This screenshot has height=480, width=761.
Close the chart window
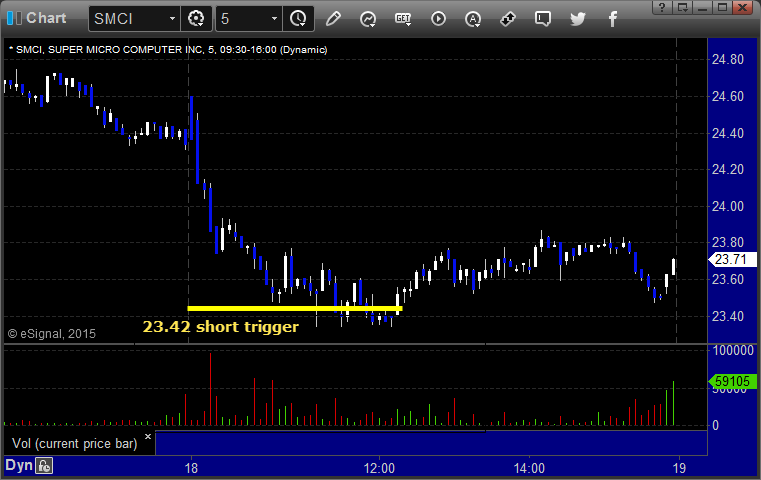742,7
